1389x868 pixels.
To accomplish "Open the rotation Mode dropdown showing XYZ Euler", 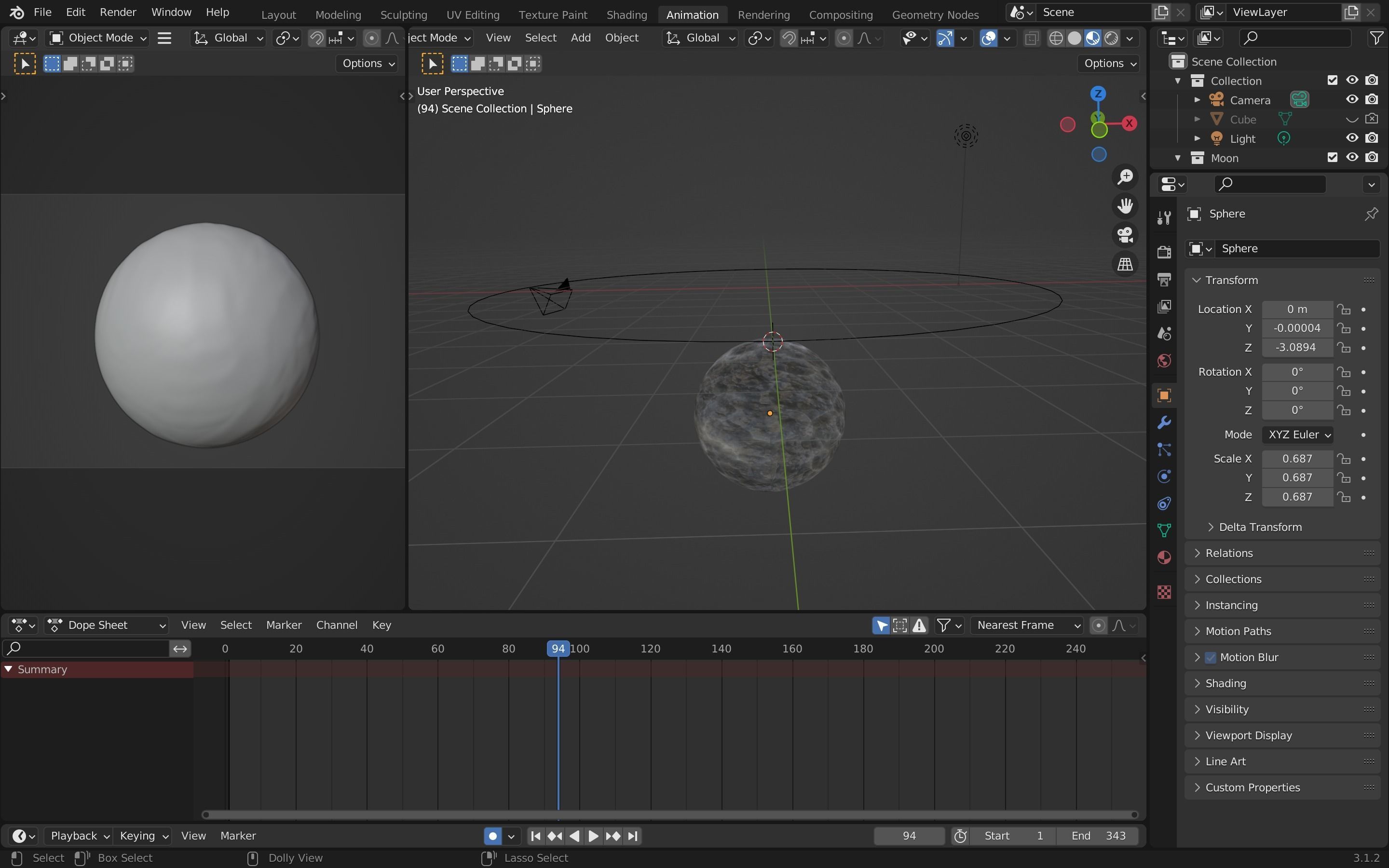I will (x=1298, y=434).
